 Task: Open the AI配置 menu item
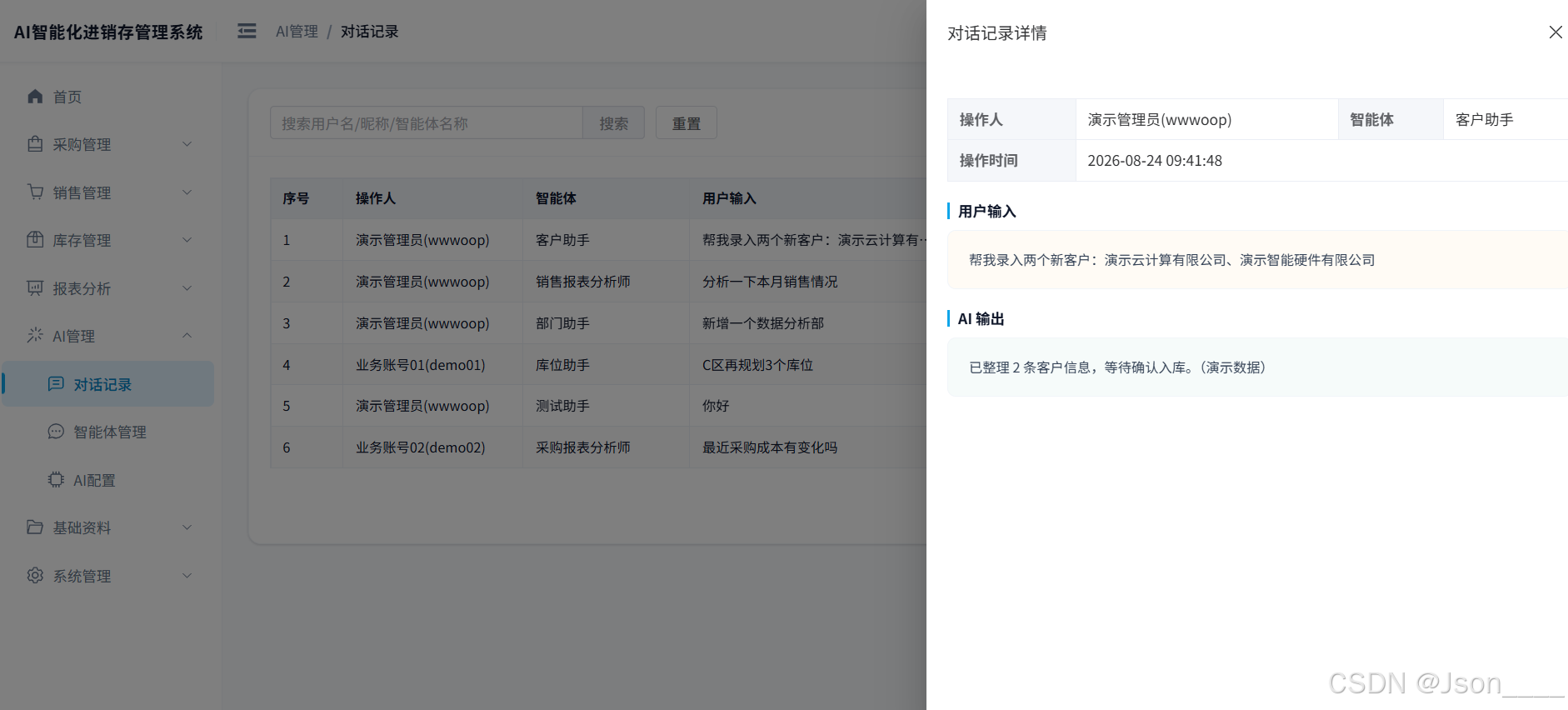click(x=108, y=480)
